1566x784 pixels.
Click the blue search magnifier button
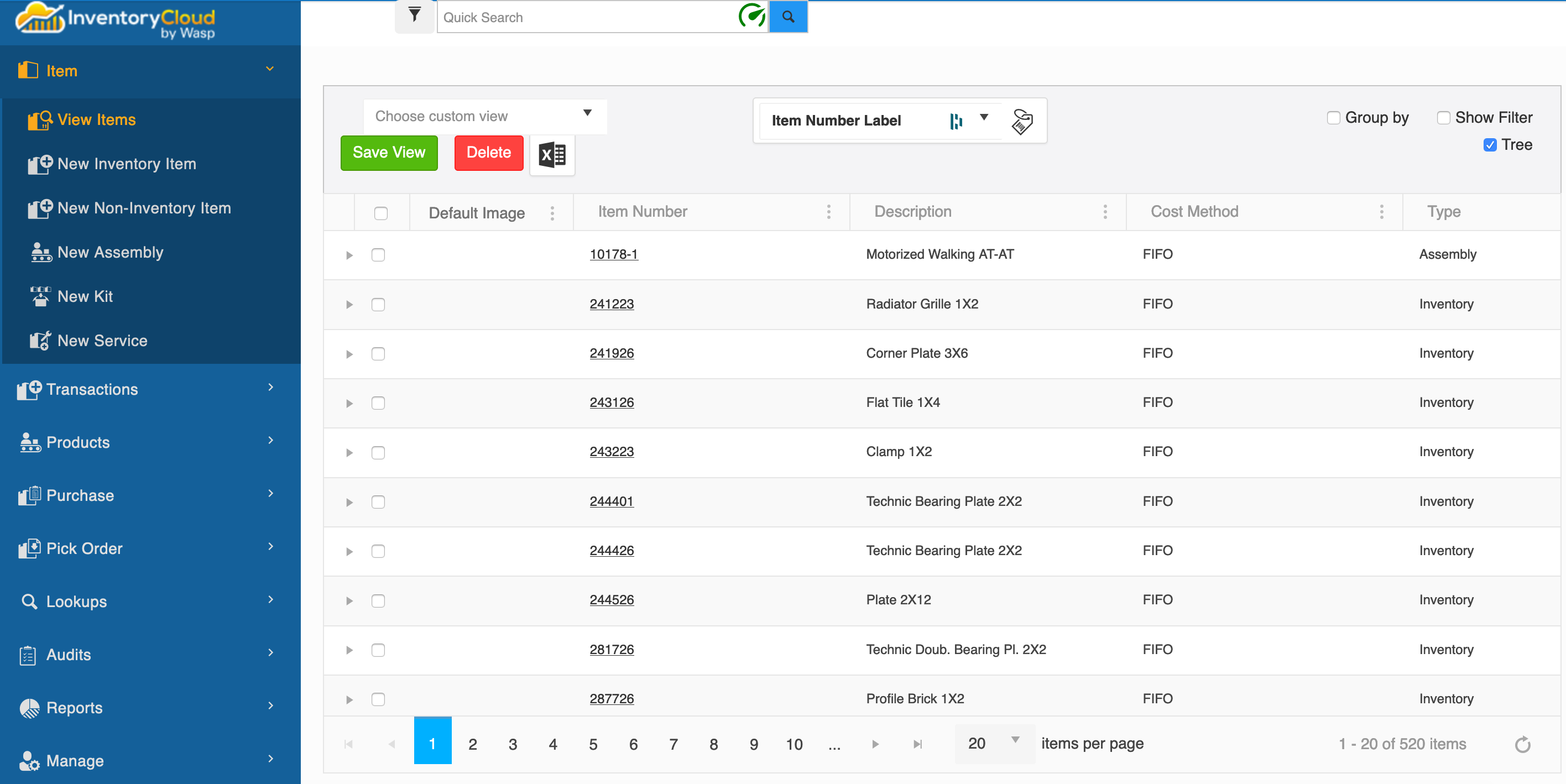(788, 17)
